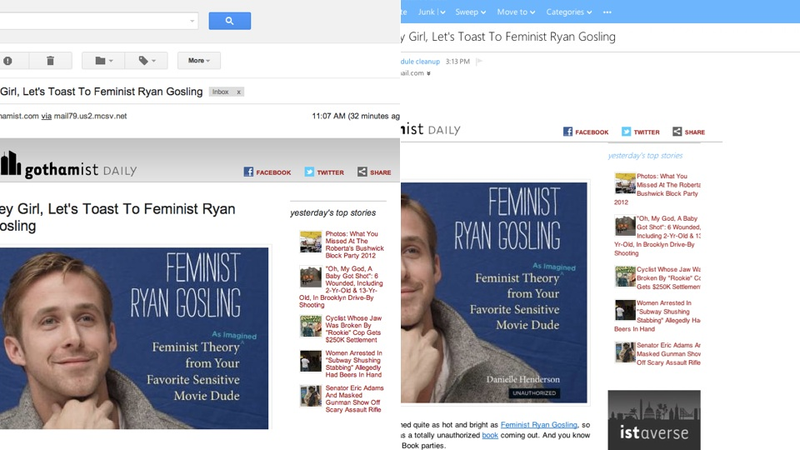Open the More dropdown button in Gmail
The height and width of the screenshot is (450, 800).
click(199, 61)
